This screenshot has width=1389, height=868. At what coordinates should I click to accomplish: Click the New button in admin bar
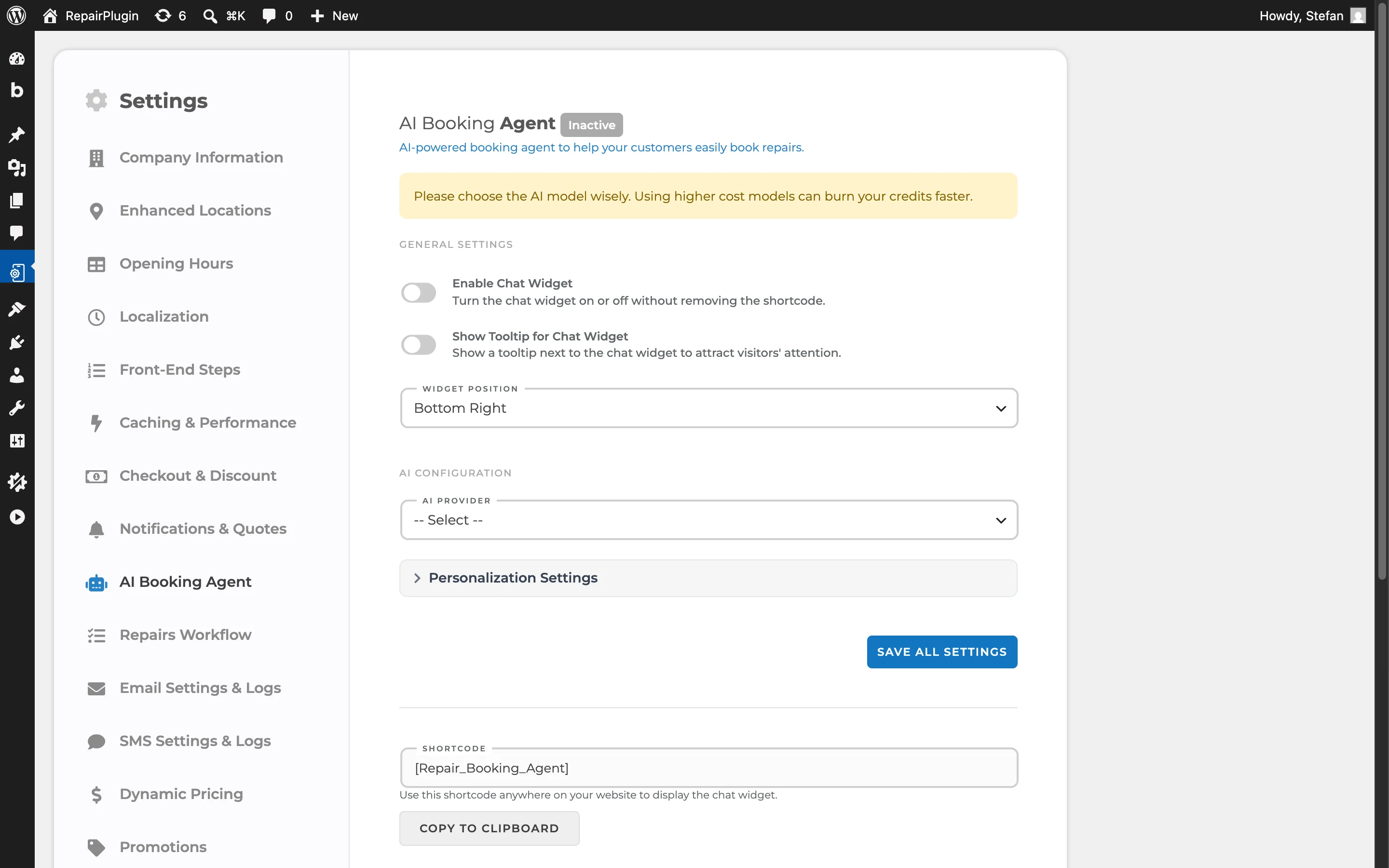click(334, 15)
